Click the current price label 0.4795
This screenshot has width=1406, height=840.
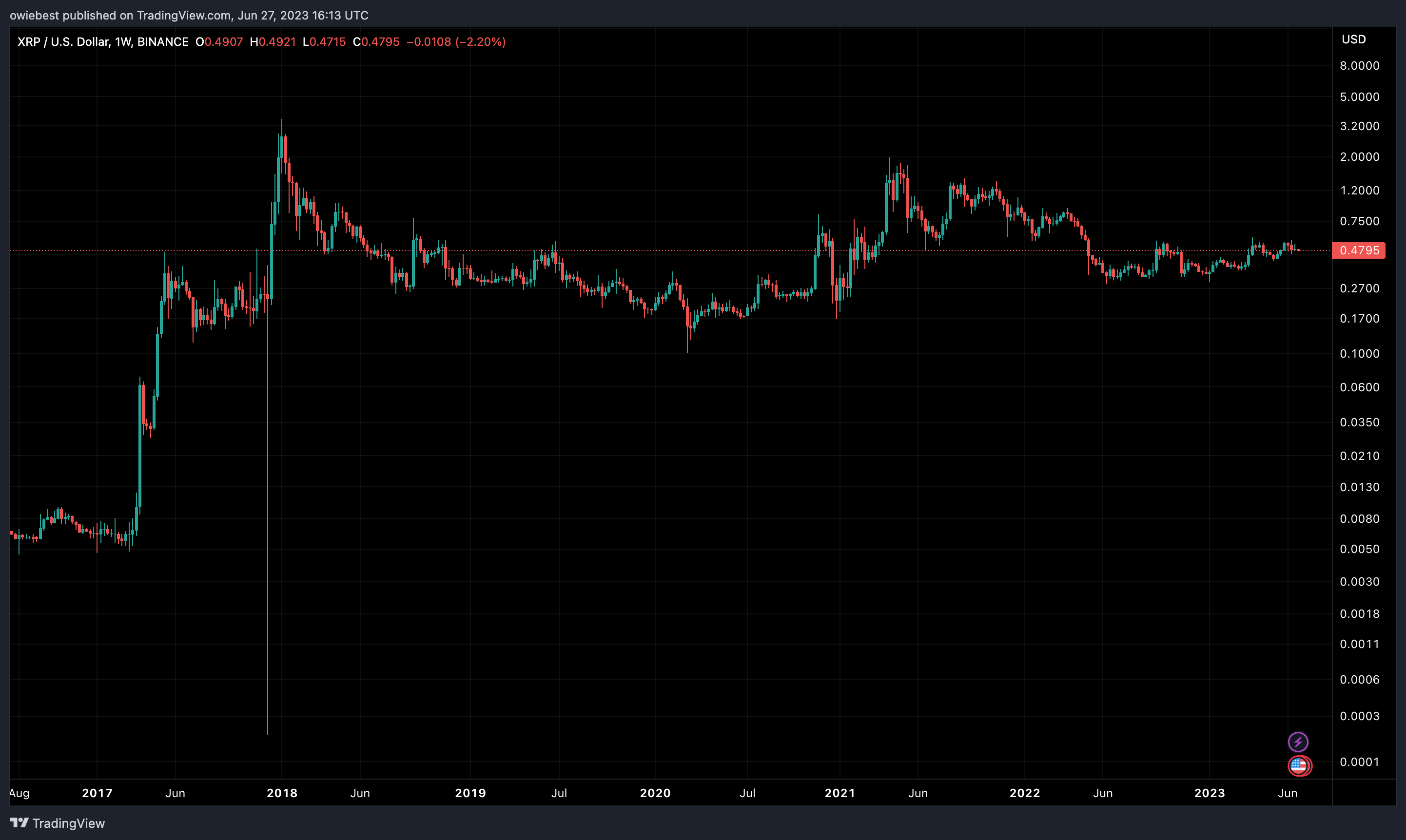click(x=1358, y=250)
